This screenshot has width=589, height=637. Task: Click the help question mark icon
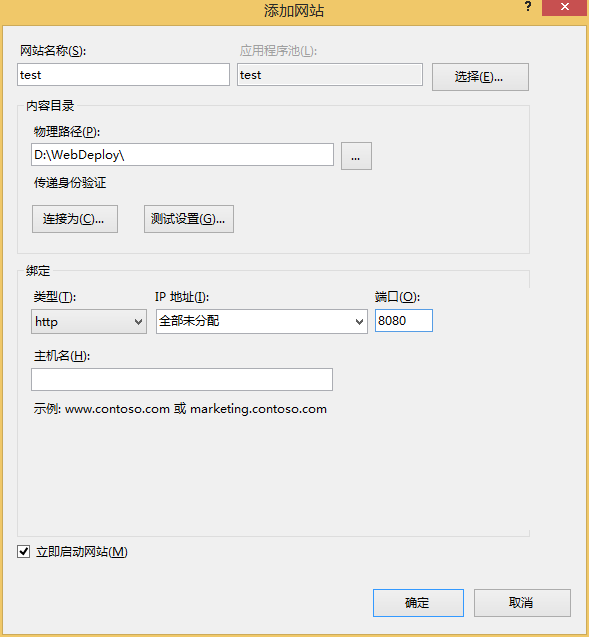point(528,6)
